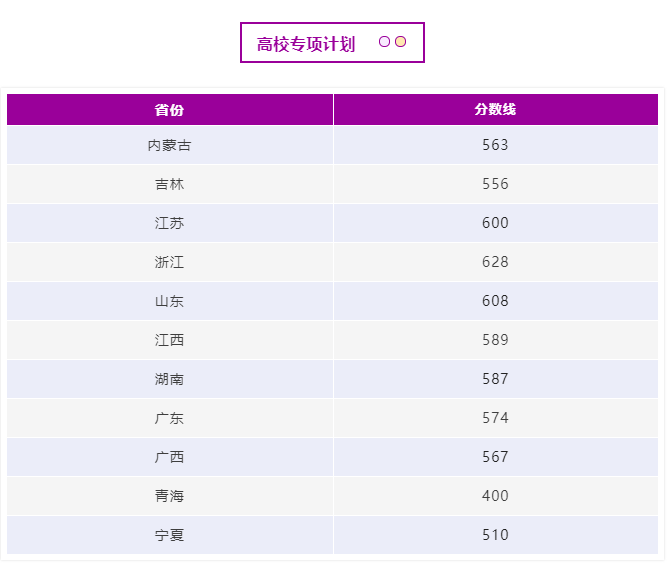This screenshot has height=565, width=671.
Task: Click the 广东 province cell
Action: coord(169,418)
